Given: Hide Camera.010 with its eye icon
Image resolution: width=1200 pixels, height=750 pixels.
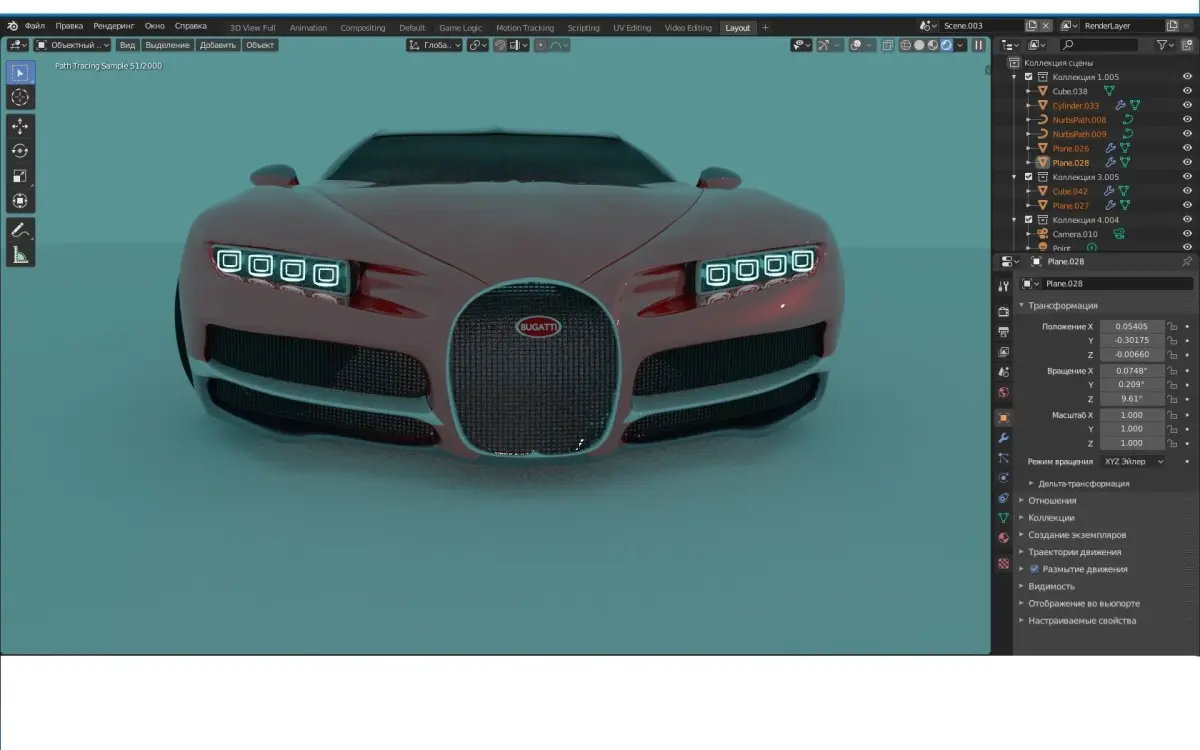Looking at the screenshot, I should pyautogui.click(x=1187, y=234).
